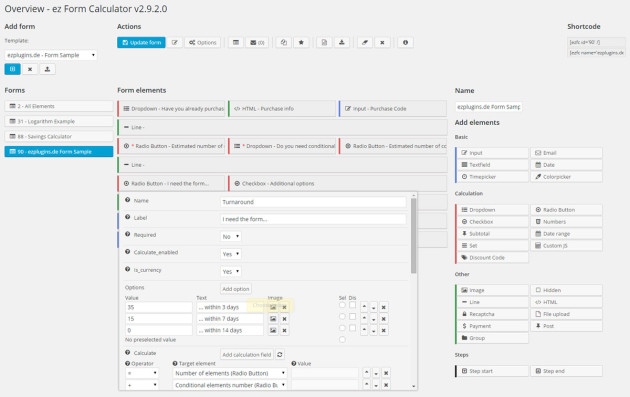Click the blue add form button
630x397 pixels.
coord(12,69)
